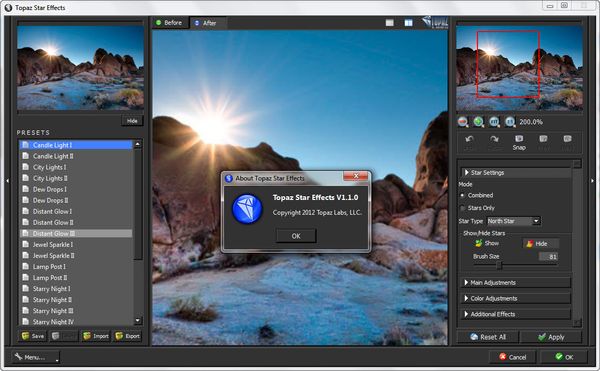Expand the Main Adjustments section

click(515, 283)
